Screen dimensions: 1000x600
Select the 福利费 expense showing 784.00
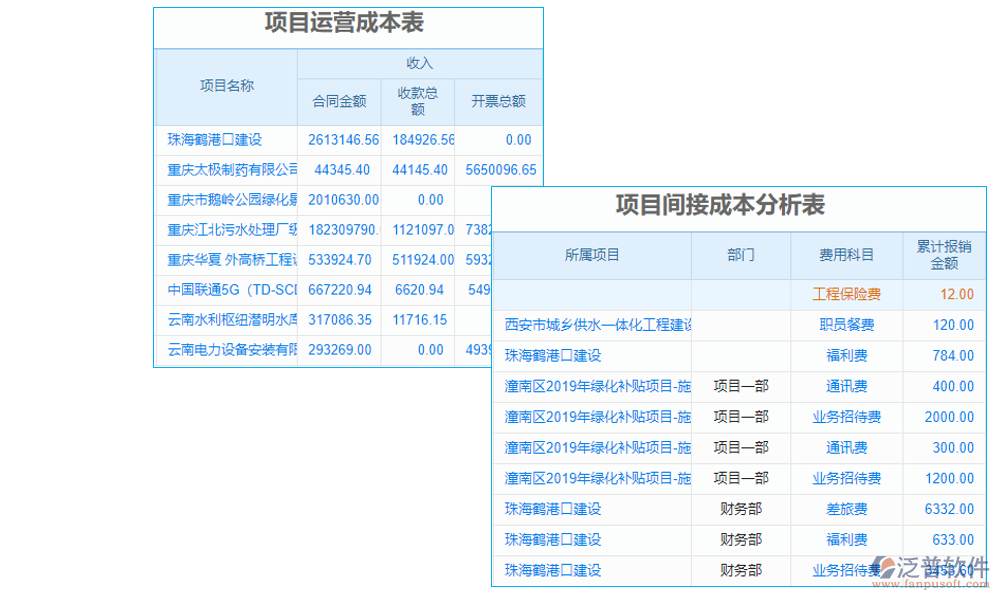pyautogui.click(x=846, y=356)
